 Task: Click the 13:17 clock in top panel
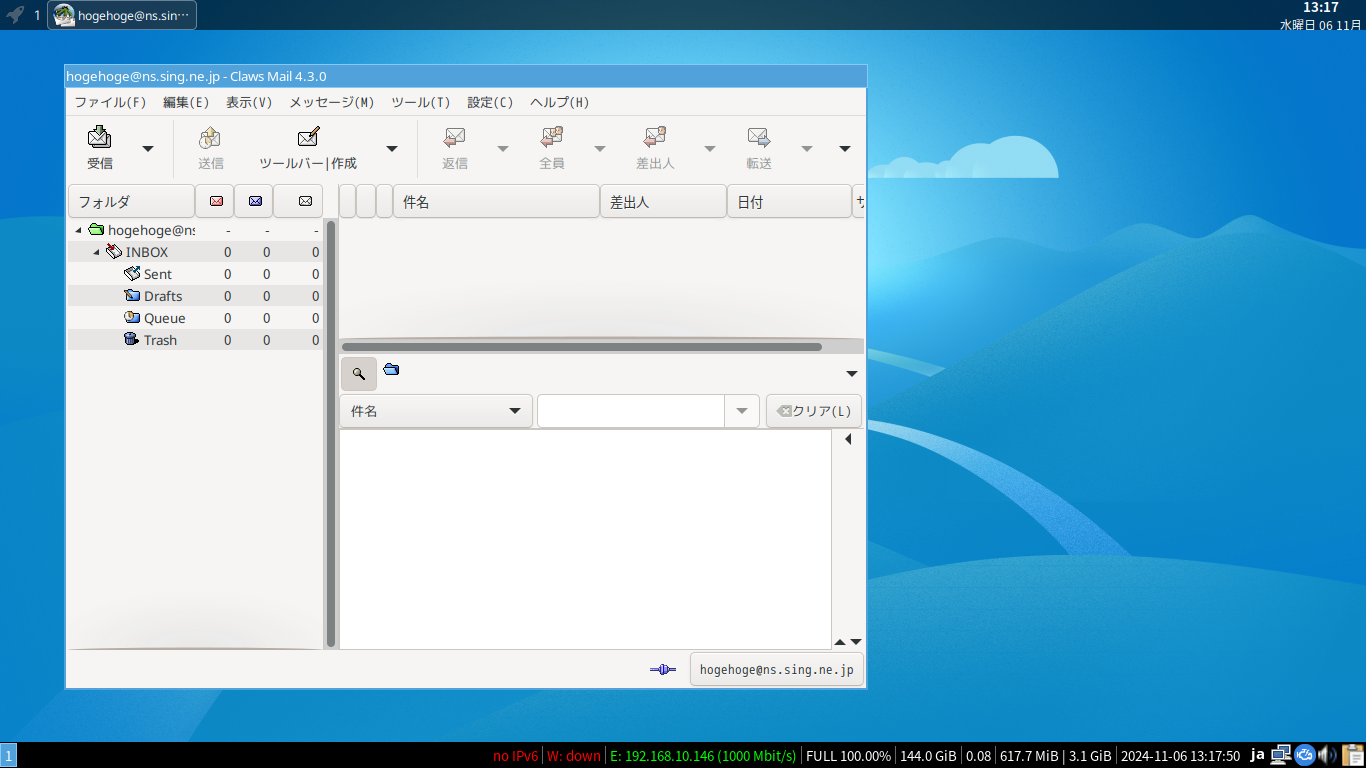[x=1320, y=8]
